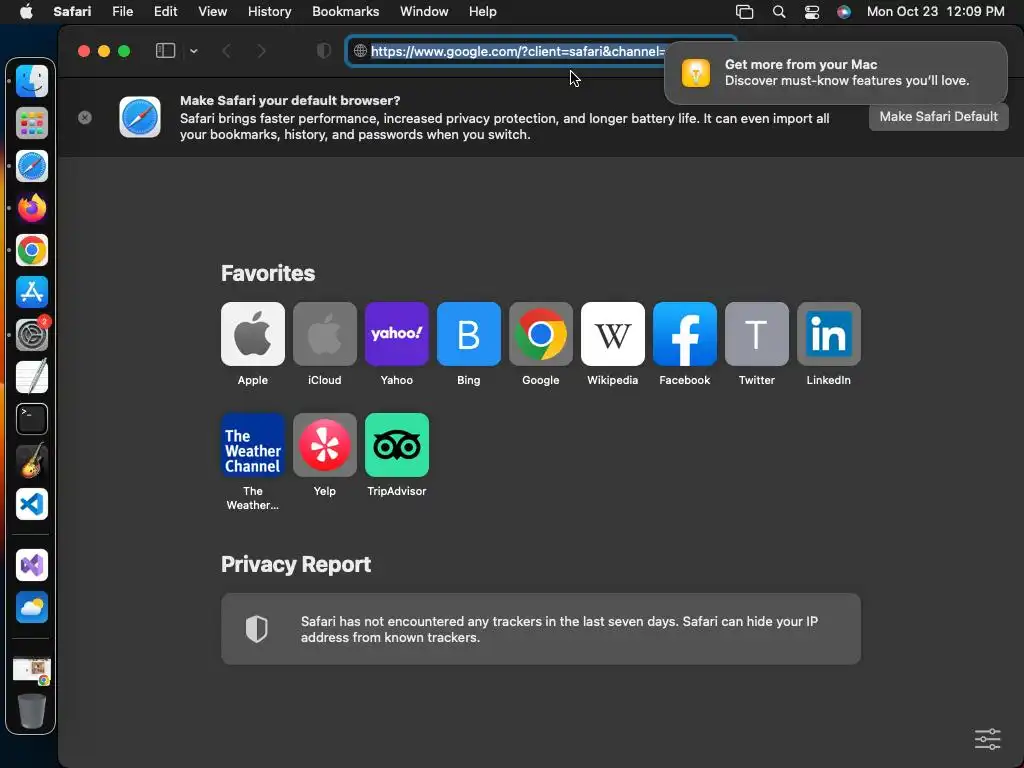Open the Trash from the Dock

[31, 711]
